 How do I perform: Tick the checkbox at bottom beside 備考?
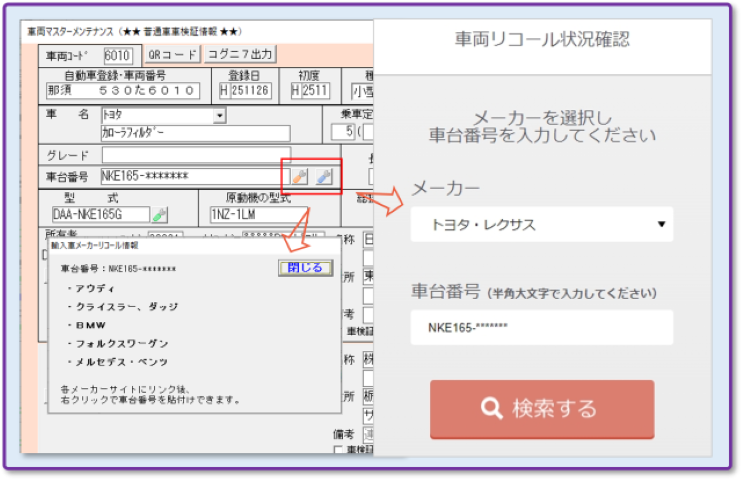click(338, 451)
